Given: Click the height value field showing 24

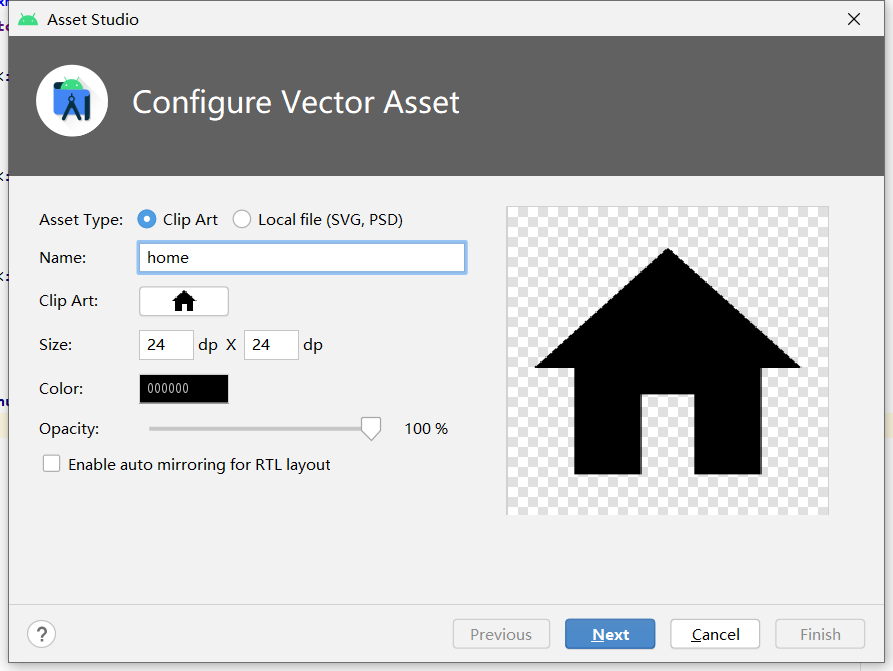Looking at the screenshot, I should pyautogui.click(x=271, y=344).
